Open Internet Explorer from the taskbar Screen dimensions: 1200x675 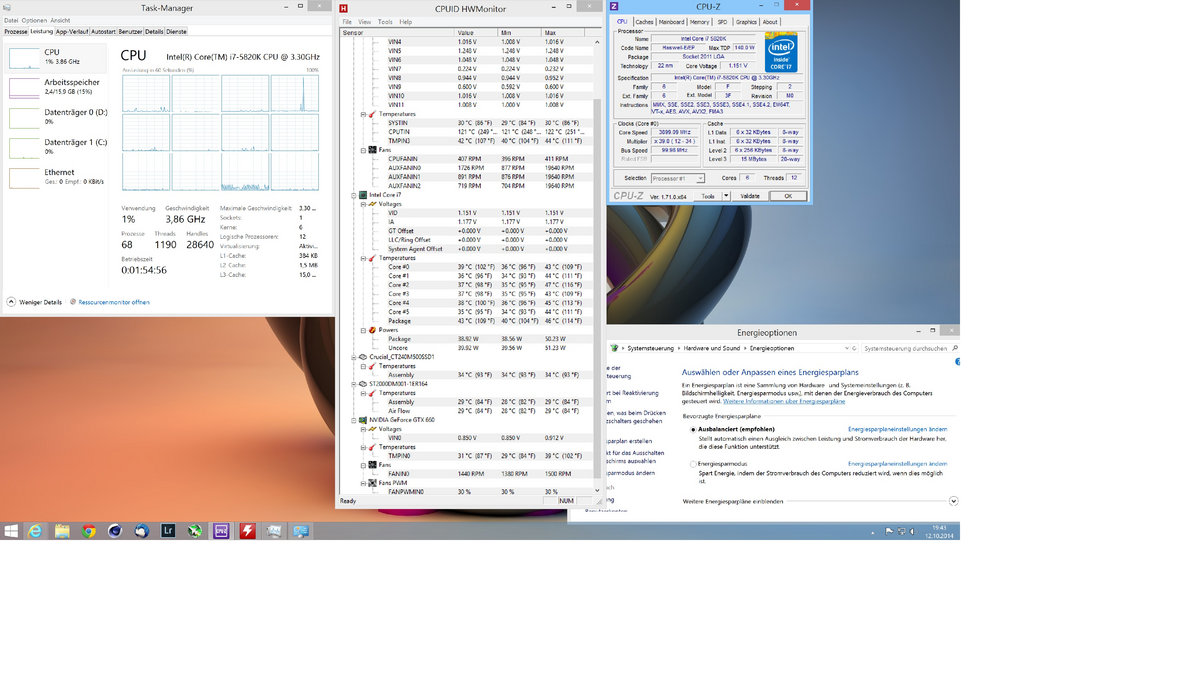tap(35, 530)
